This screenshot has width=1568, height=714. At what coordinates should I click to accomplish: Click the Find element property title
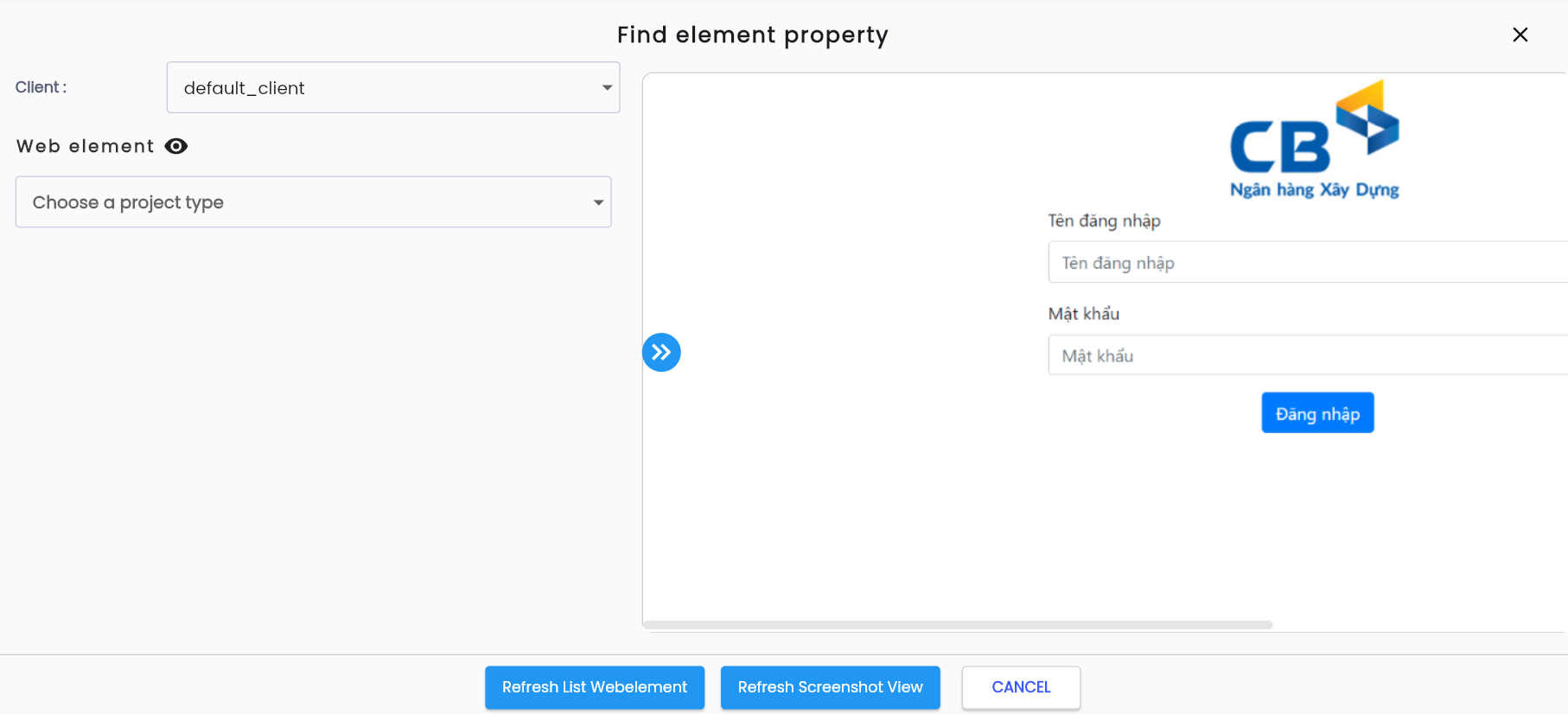pos(753,35)
